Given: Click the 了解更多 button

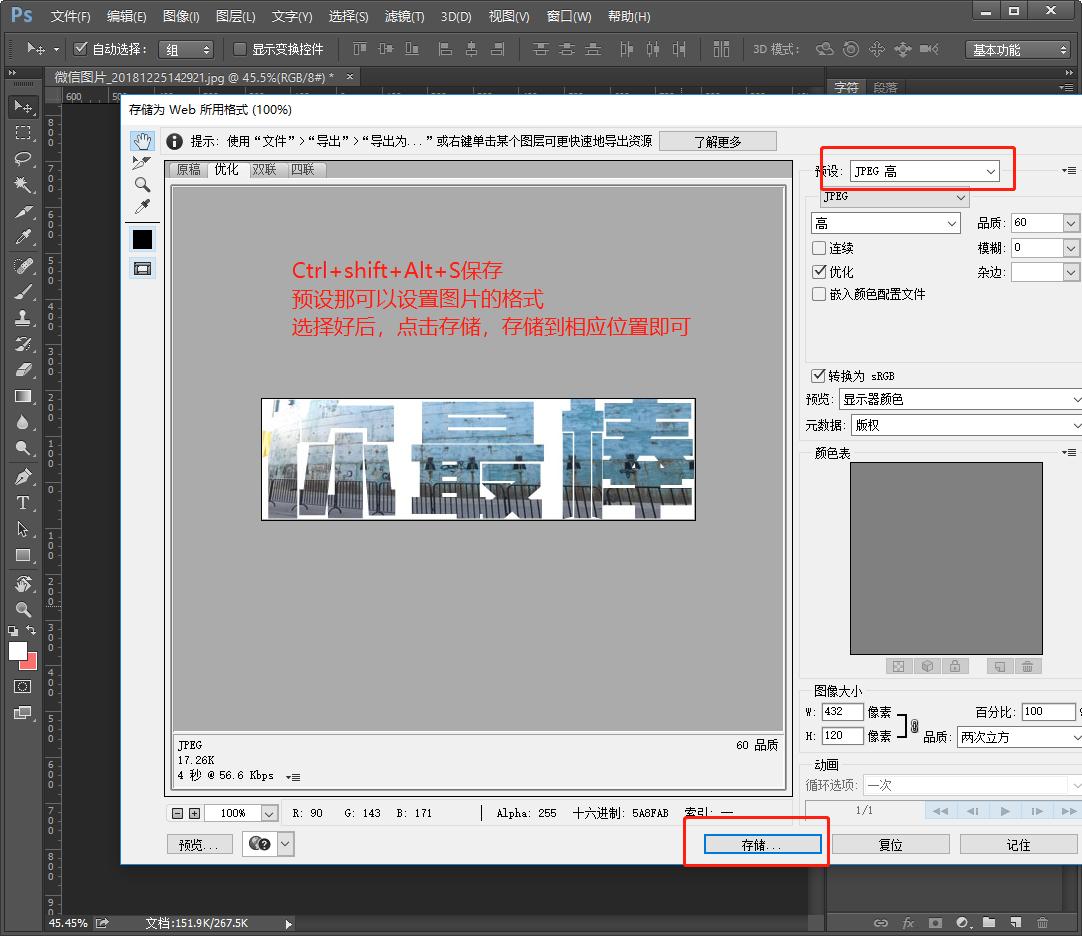Looking at the screenshot, I should coord(717,141).
